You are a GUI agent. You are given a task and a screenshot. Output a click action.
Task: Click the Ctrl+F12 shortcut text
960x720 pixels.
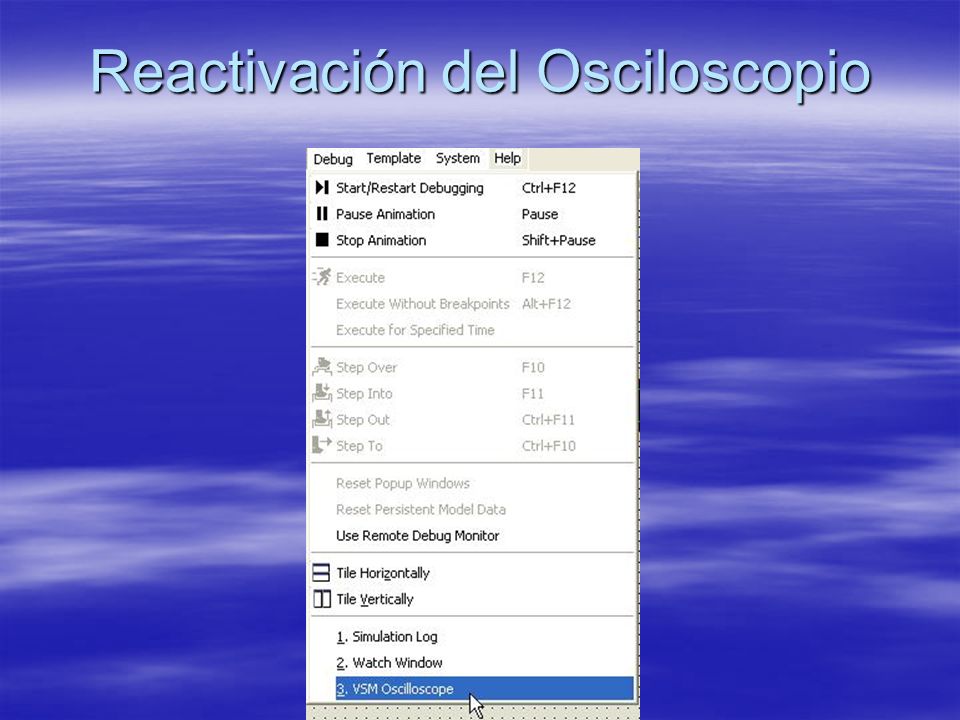coord(549,188)
